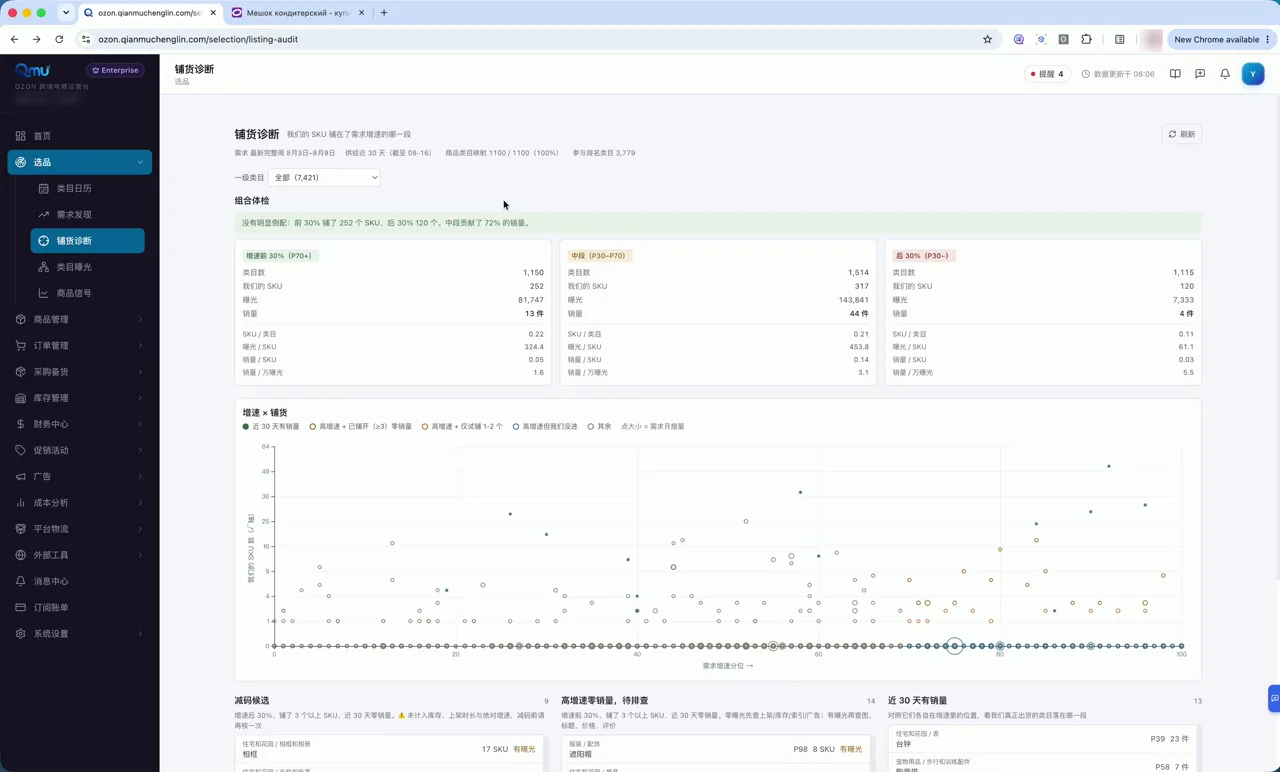Open 消息中心 bell icon in sidebar
The height and width of the screenshot is (772, 1280).
coord(21,581)
